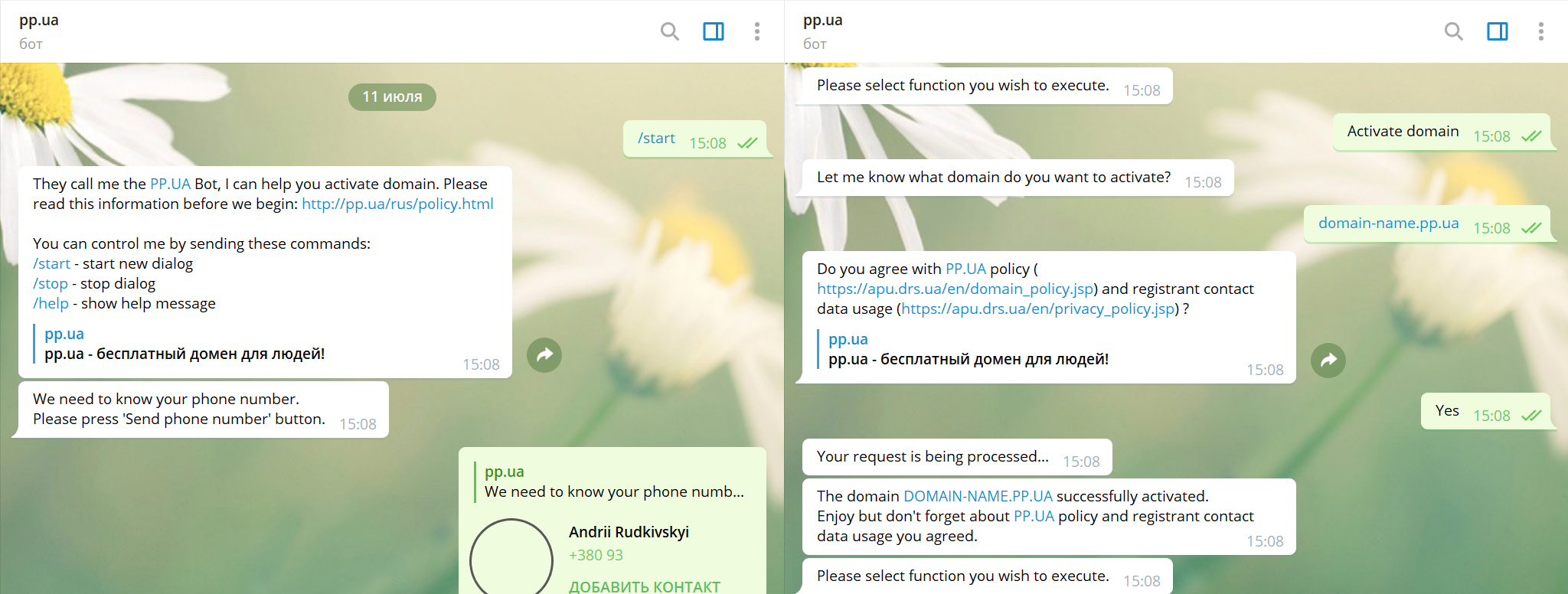1568x594 pixels.
Task: Click the DOMAIN-NAME.PP.UA link in activation message
Action: (x=978, y=497)
